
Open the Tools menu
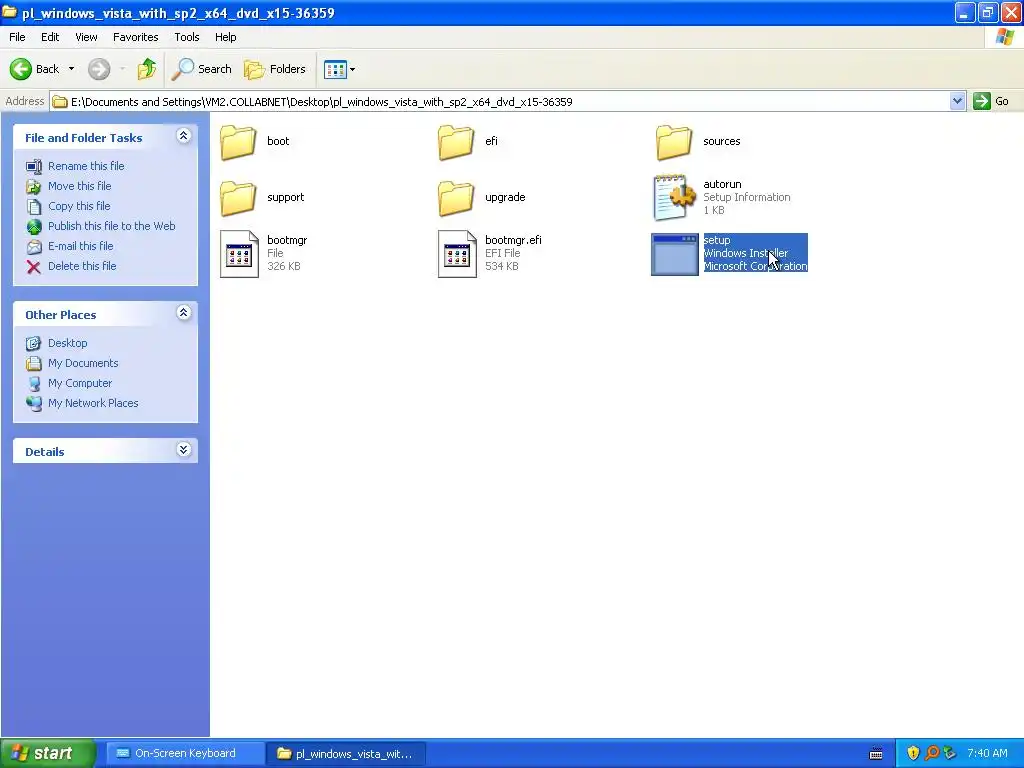tap(187, 37)
